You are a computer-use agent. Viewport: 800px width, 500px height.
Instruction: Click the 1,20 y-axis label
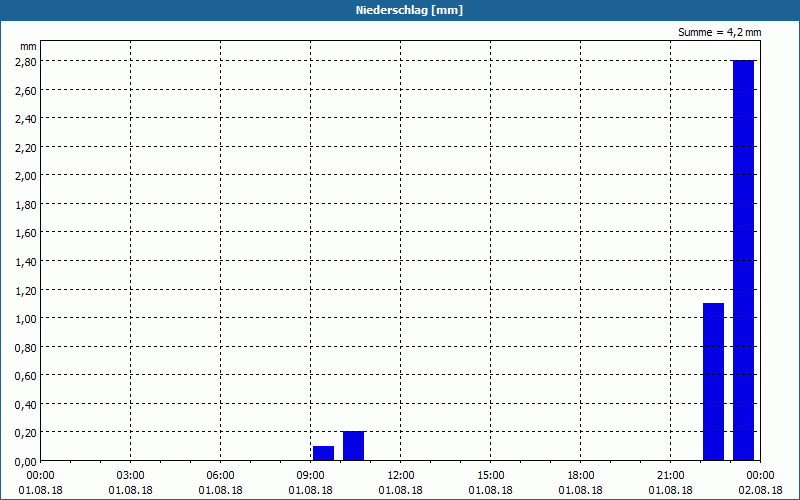click(x=28, y=290)
